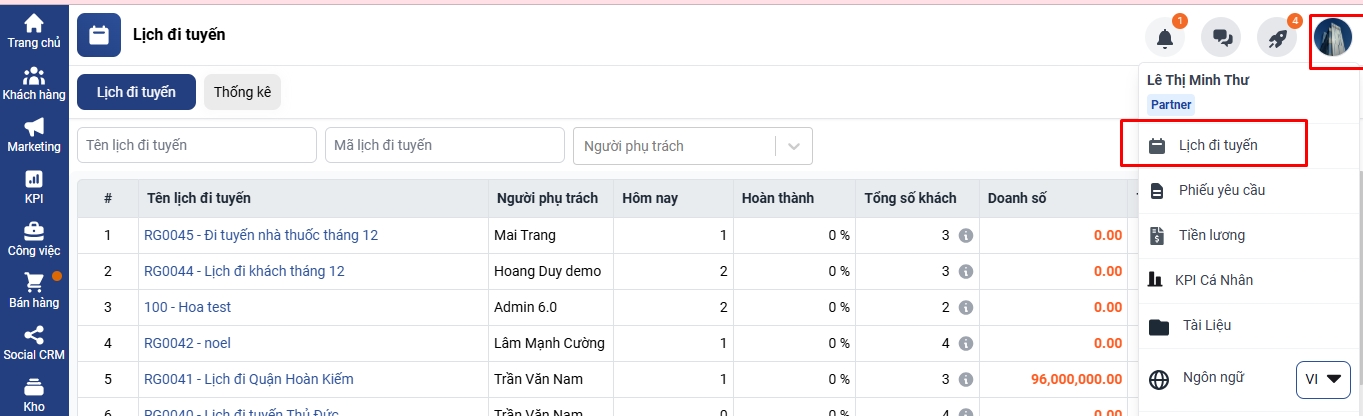Viewport: 1363px width, 416px height.
Task: Open Khách hàng in sidebar
Action: pyautogui.click(x=34, y=84)
